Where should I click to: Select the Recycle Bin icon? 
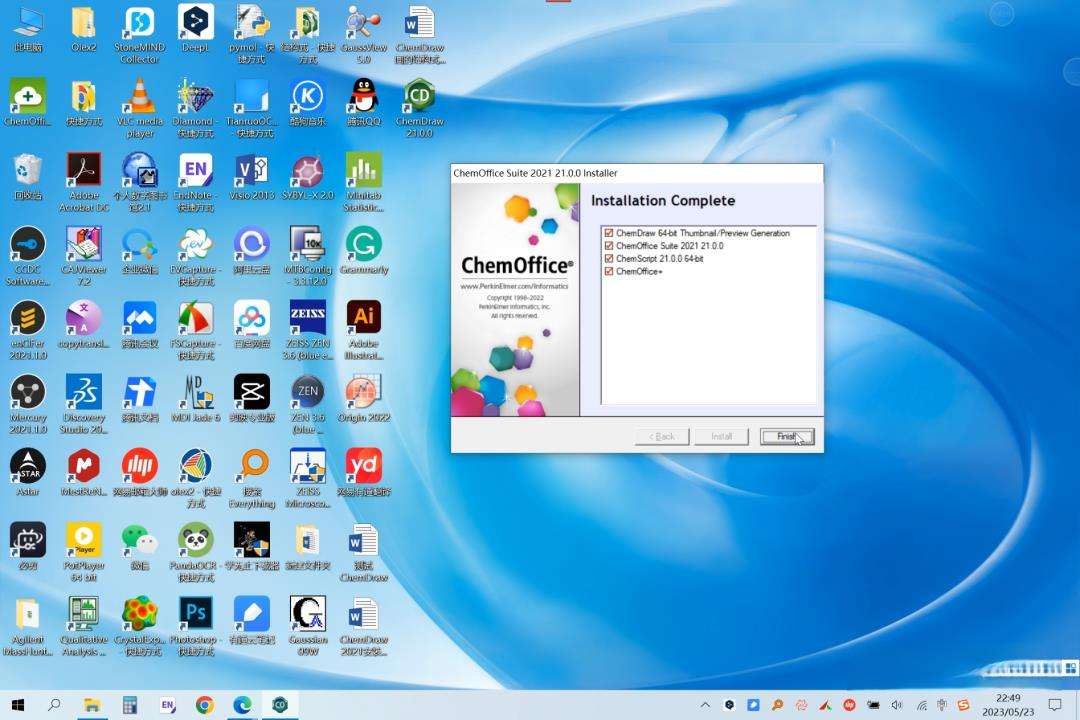click(x=28, y=176)
